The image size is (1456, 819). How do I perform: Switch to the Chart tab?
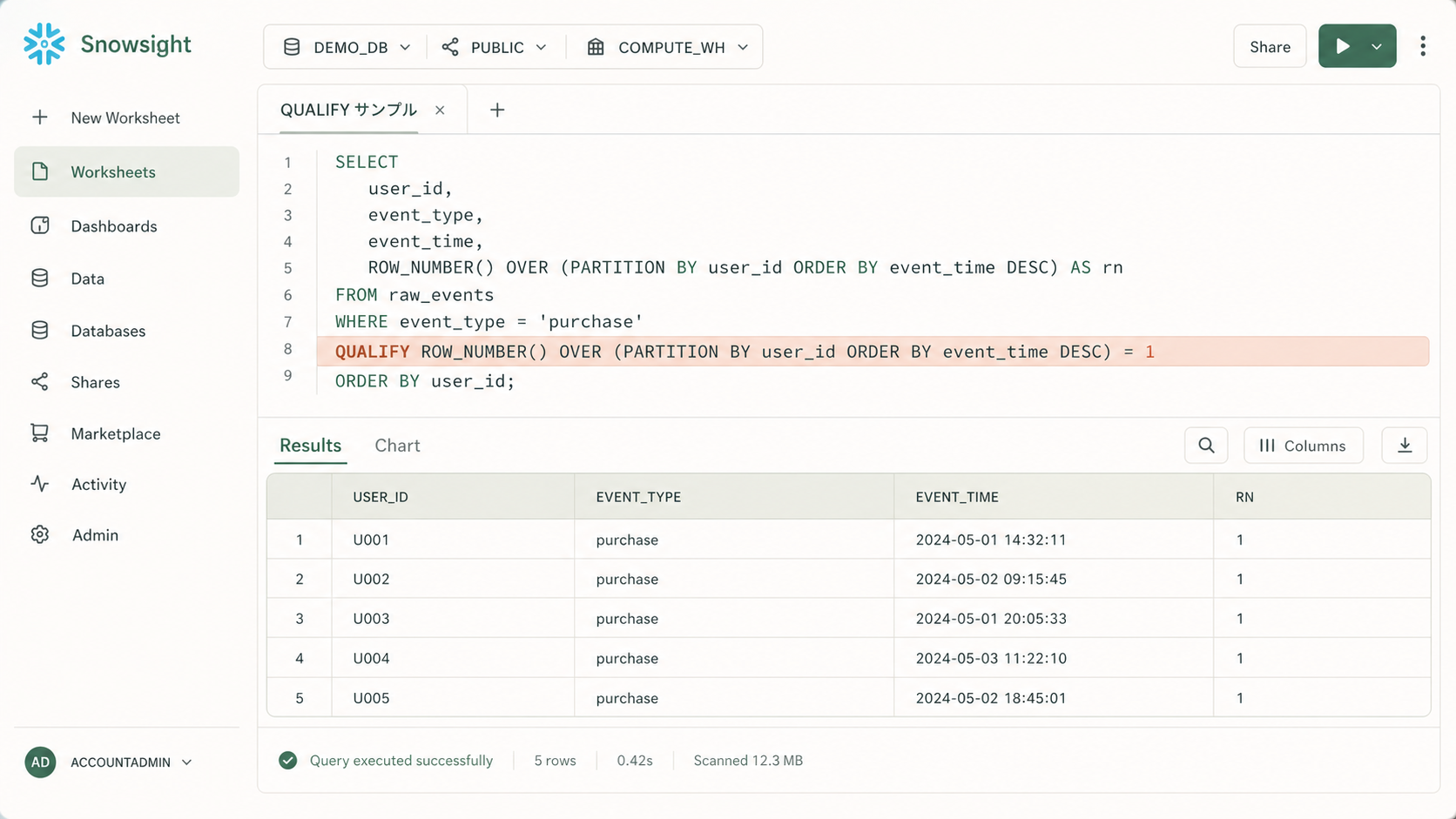(397, 446)
